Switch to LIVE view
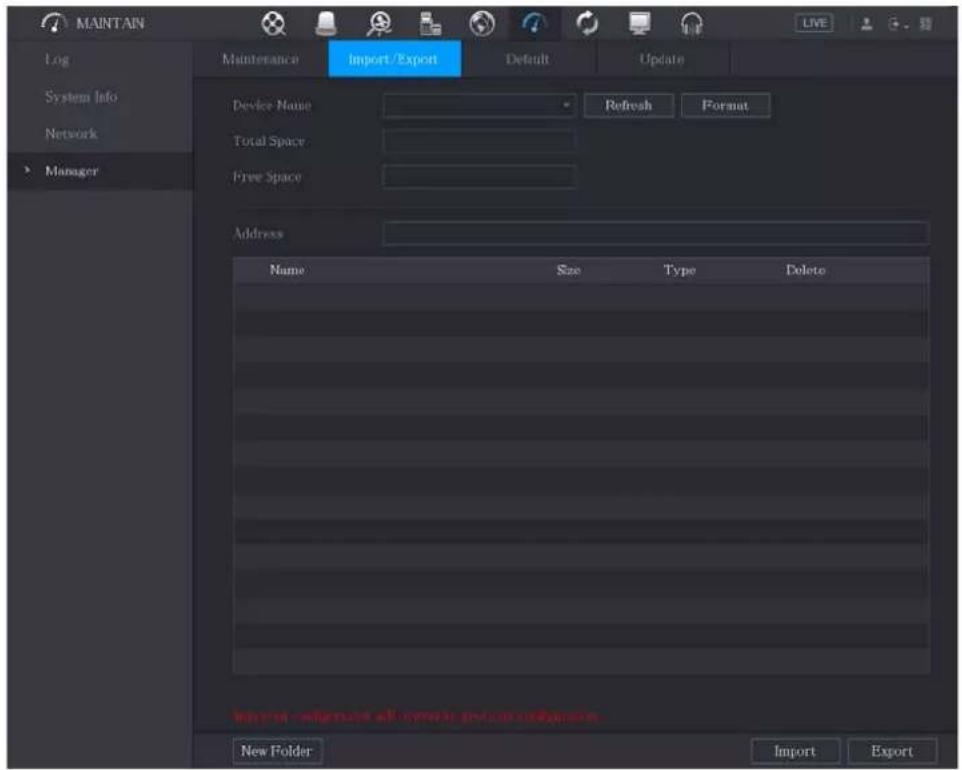This screenshot has width=962, height=770. tap(814, 23)
